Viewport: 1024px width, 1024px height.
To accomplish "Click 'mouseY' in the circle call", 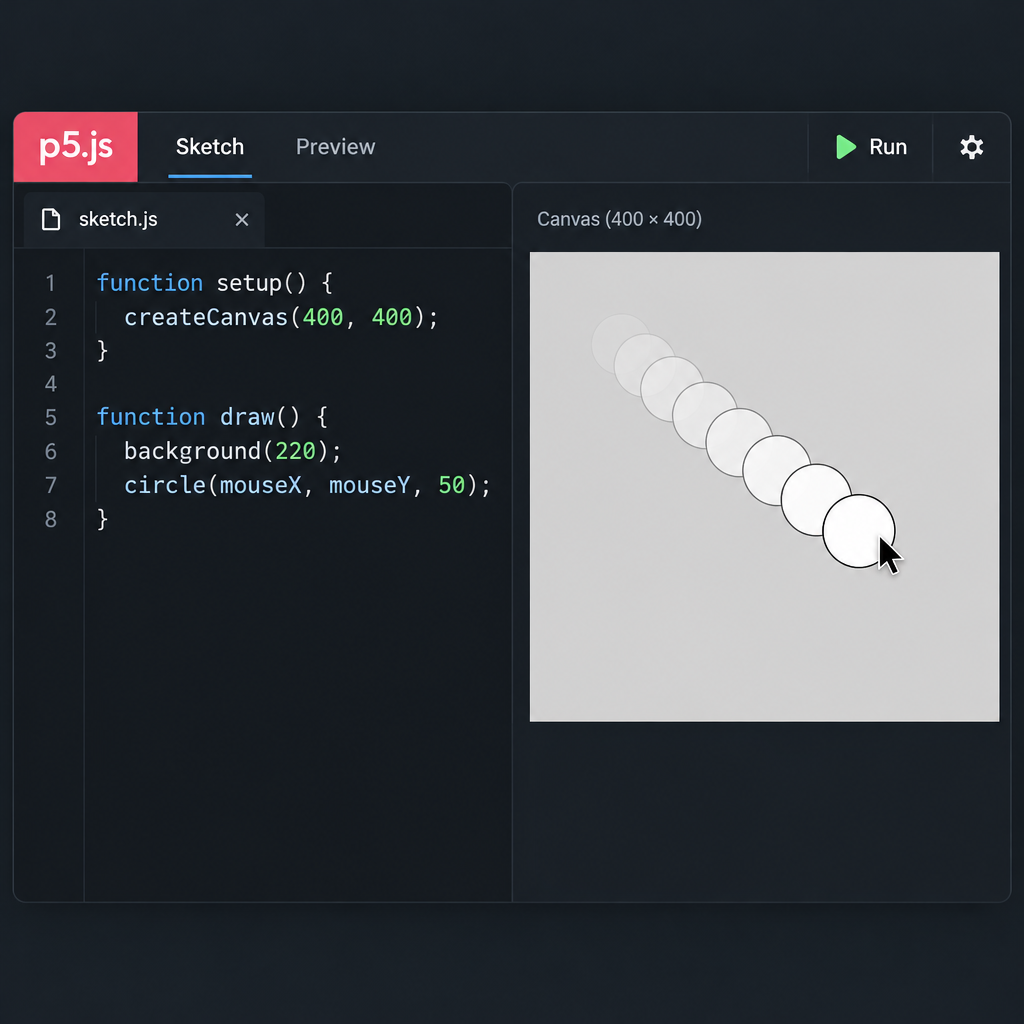I will pyautogui.click(x=370, y=485).
